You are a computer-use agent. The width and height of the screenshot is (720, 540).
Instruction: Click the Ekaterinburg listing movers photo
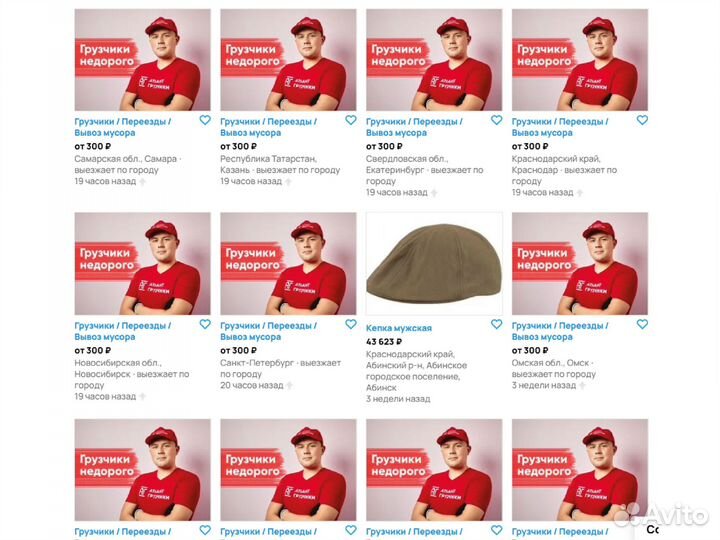click(x=434, y=60)
